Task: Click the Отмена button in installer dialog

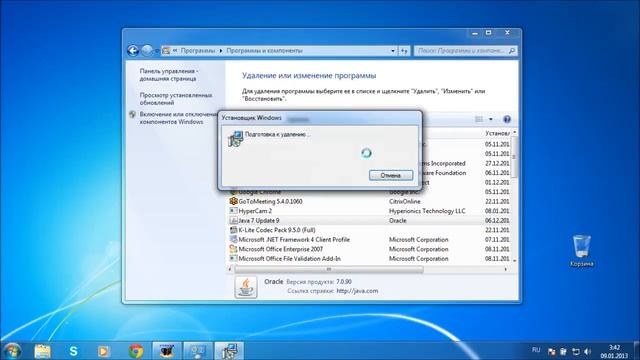Action: point(391,175)
